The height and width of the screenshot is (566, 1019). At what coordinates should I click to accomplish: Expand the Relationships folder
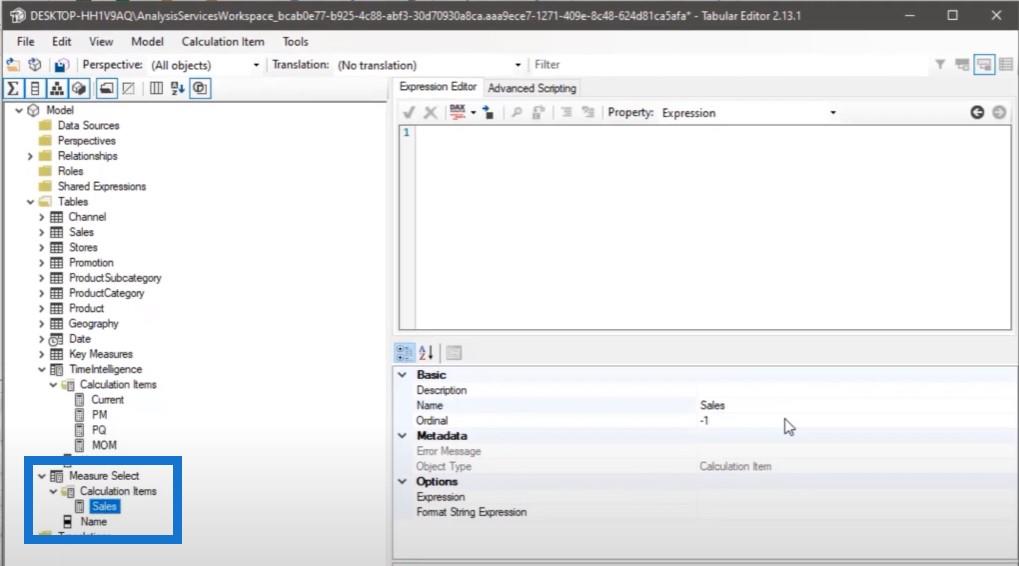tap(30, 156)
